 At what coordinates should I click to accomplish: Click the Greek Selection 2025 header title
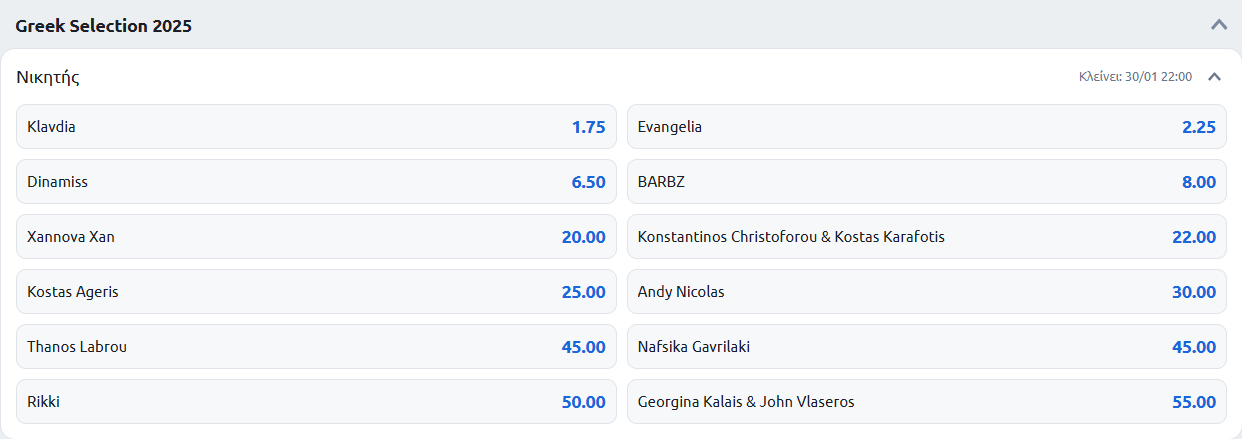tap(104, 26)
